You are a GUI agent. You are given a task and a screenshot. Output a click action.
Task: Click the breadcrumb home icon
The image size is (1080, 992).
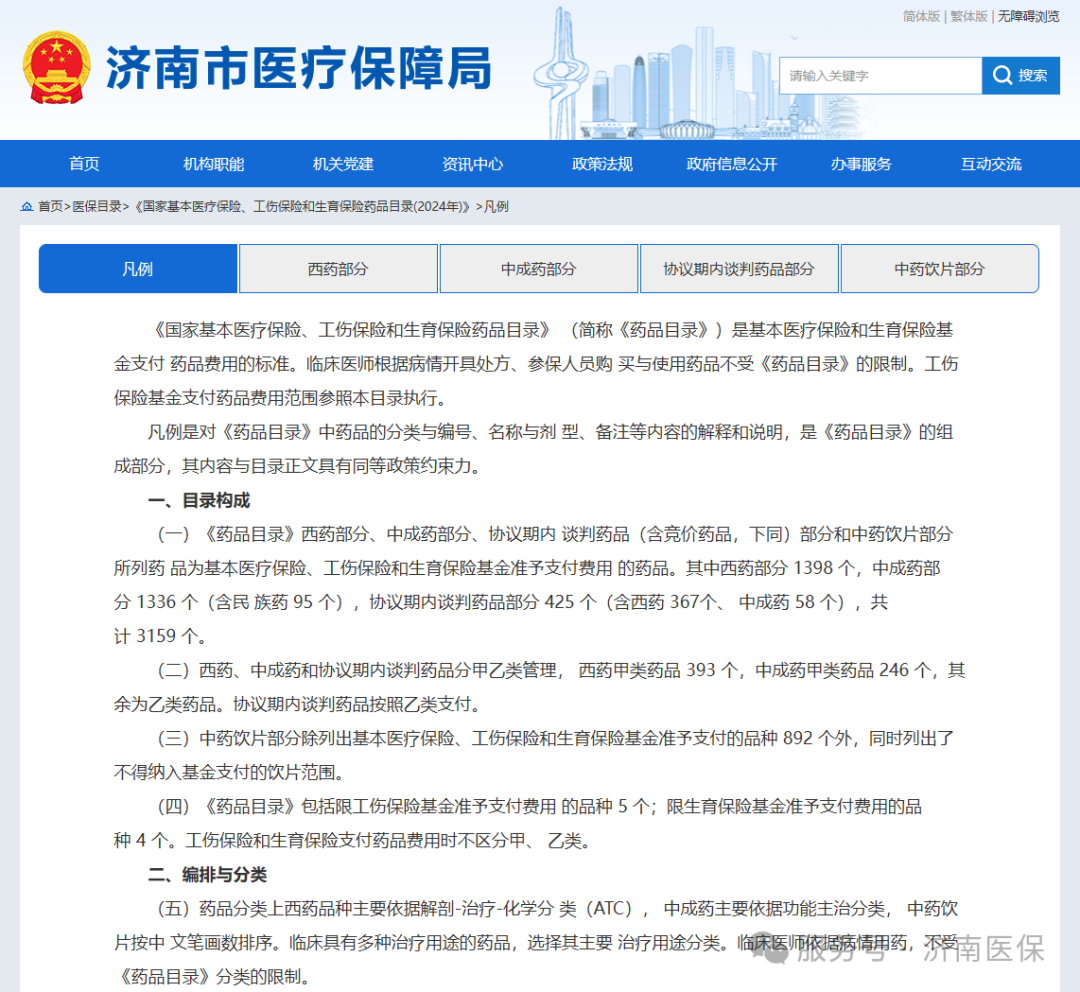[x=27, y=206]
